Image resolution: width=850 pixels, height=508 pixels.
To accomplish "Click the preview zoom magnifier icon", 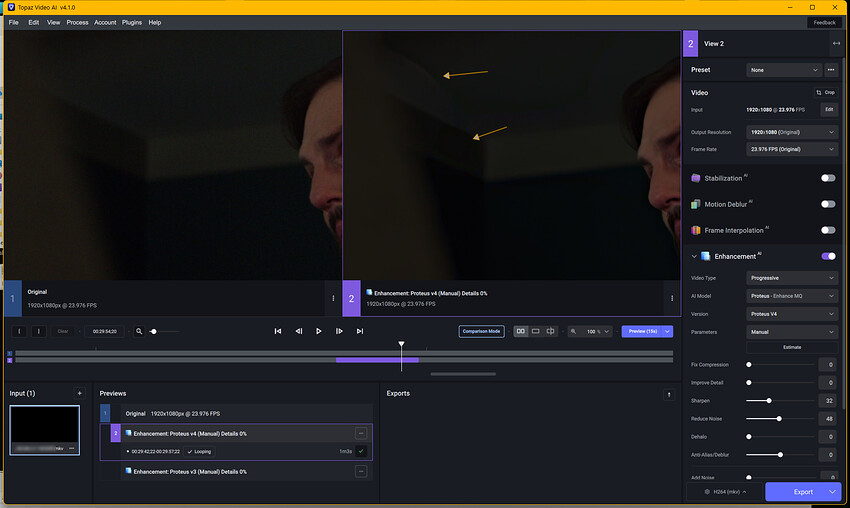I will (x=573, y=331).
